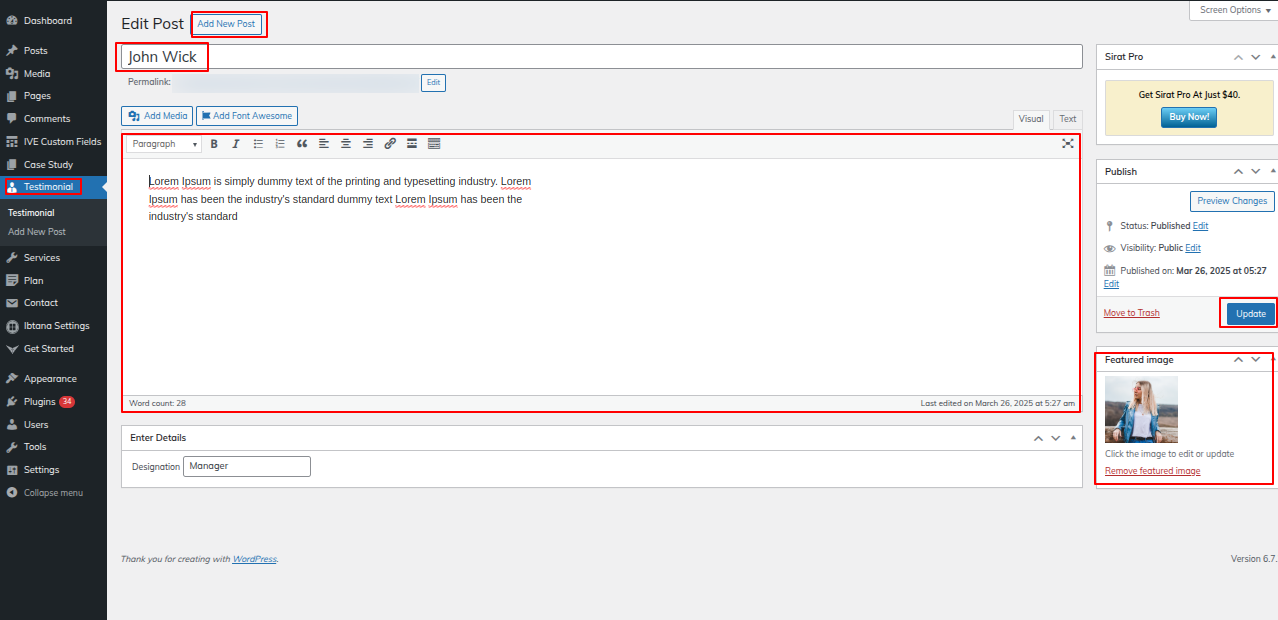Click the featured image thumbnail
Screen dimensions: 1278x620
pos(1141,409)
